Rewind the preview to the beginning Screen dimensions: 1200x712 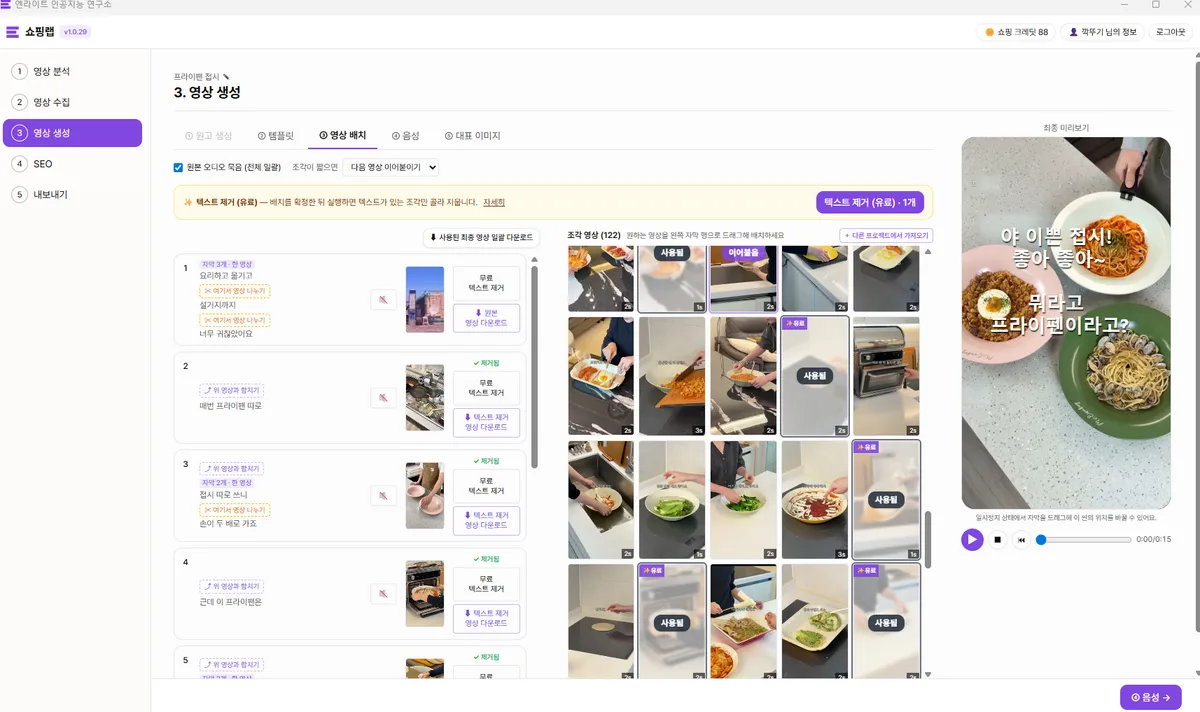point(1021,540)
